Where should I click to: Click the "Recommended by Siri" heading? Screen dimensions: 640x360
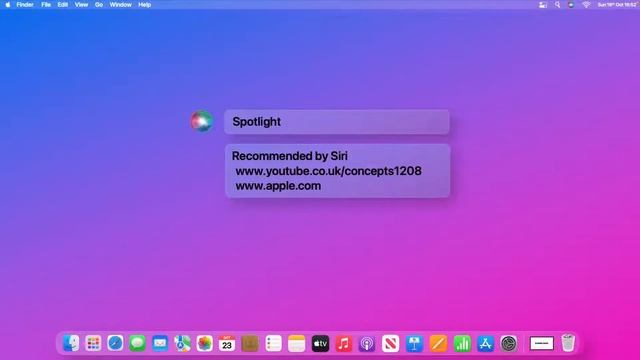coord(289,156)
